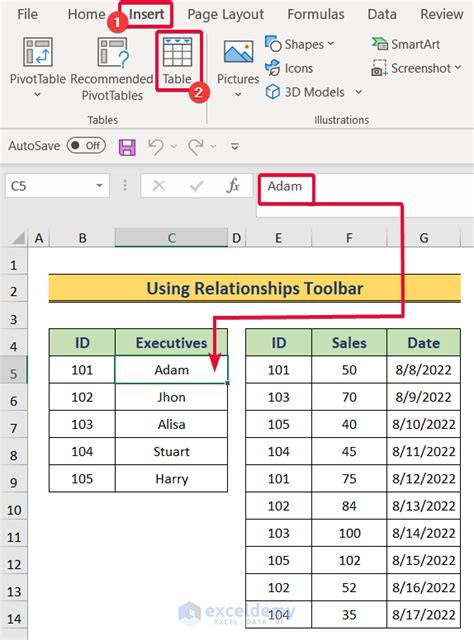Click the Redo arrow icon

[x=196, y=147]
